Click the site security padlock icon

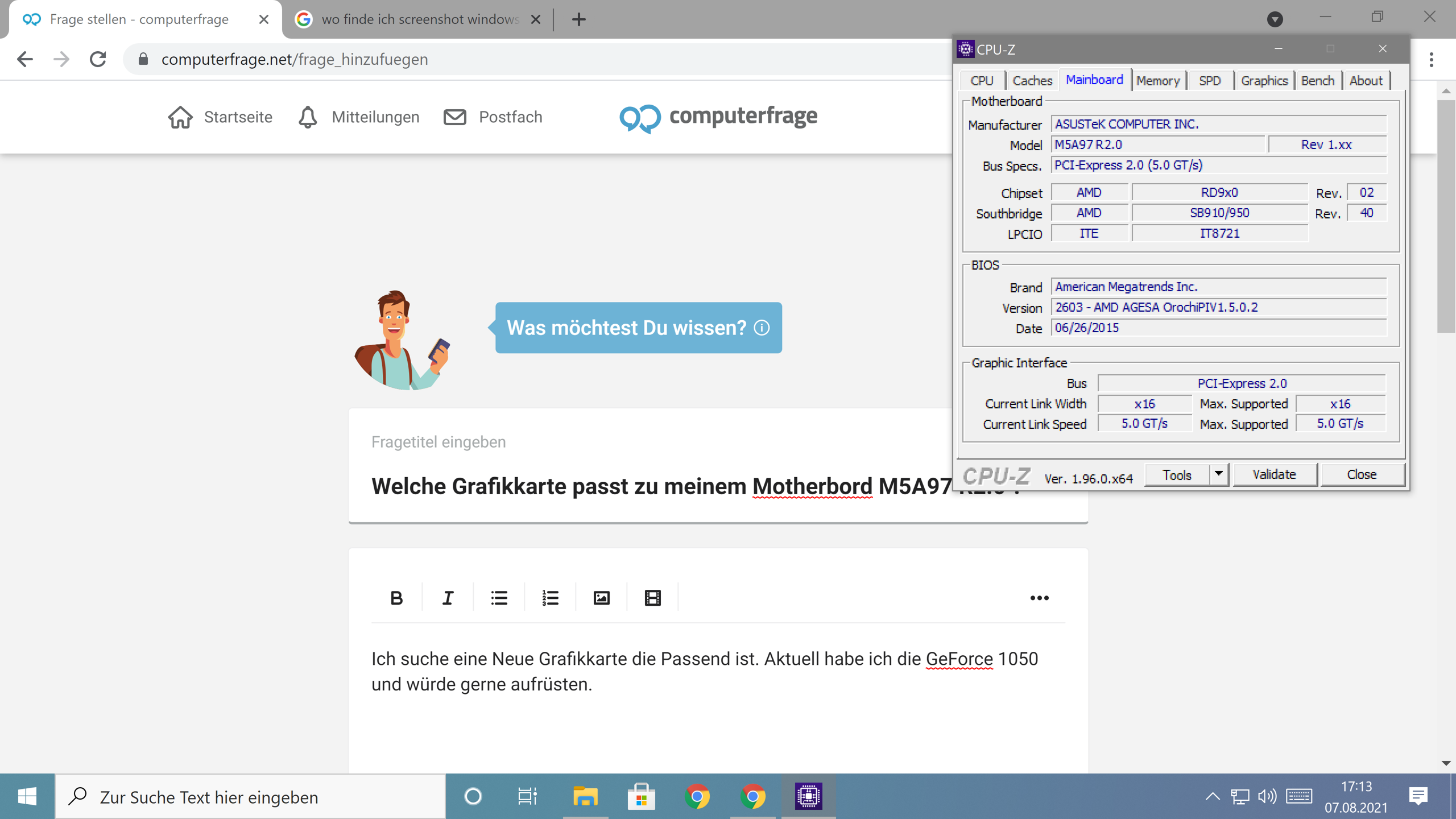[143, 59]
